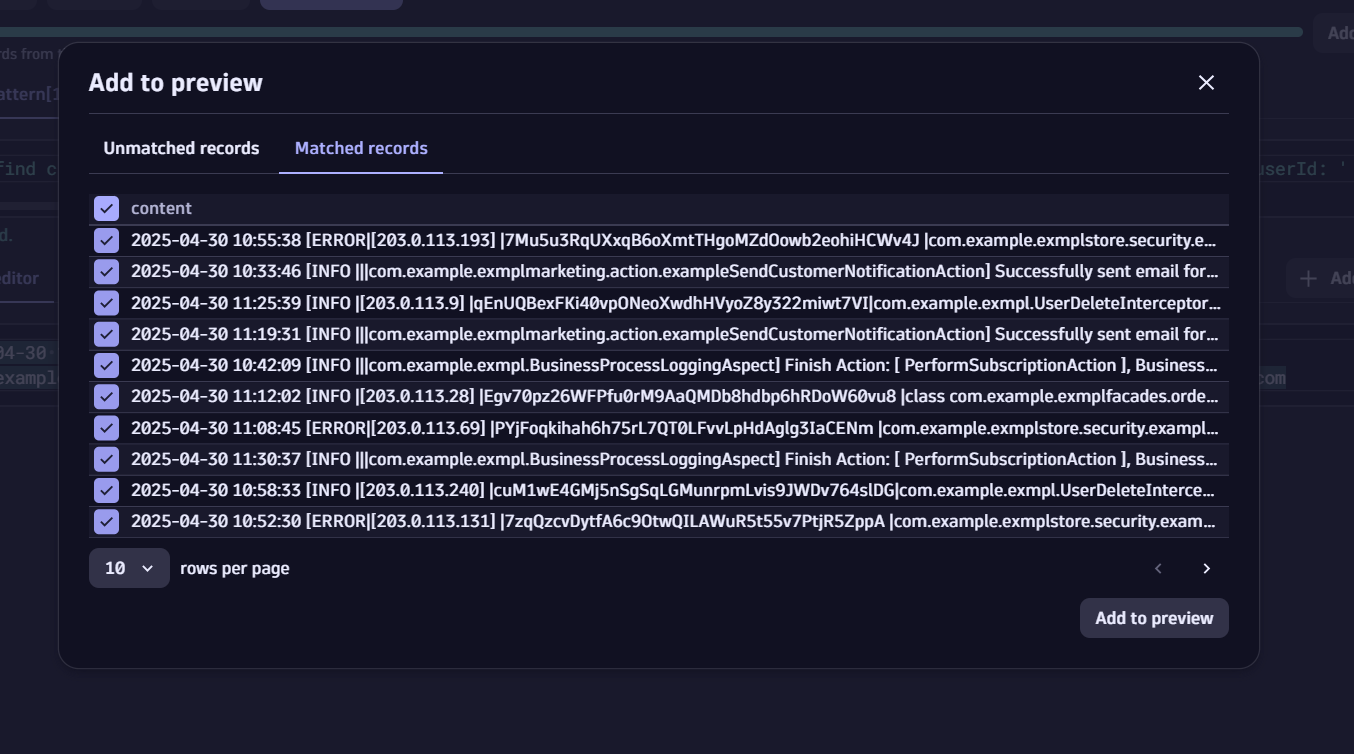Deselect the 11:08:45 ERROR record checkbox

point(106,428)
